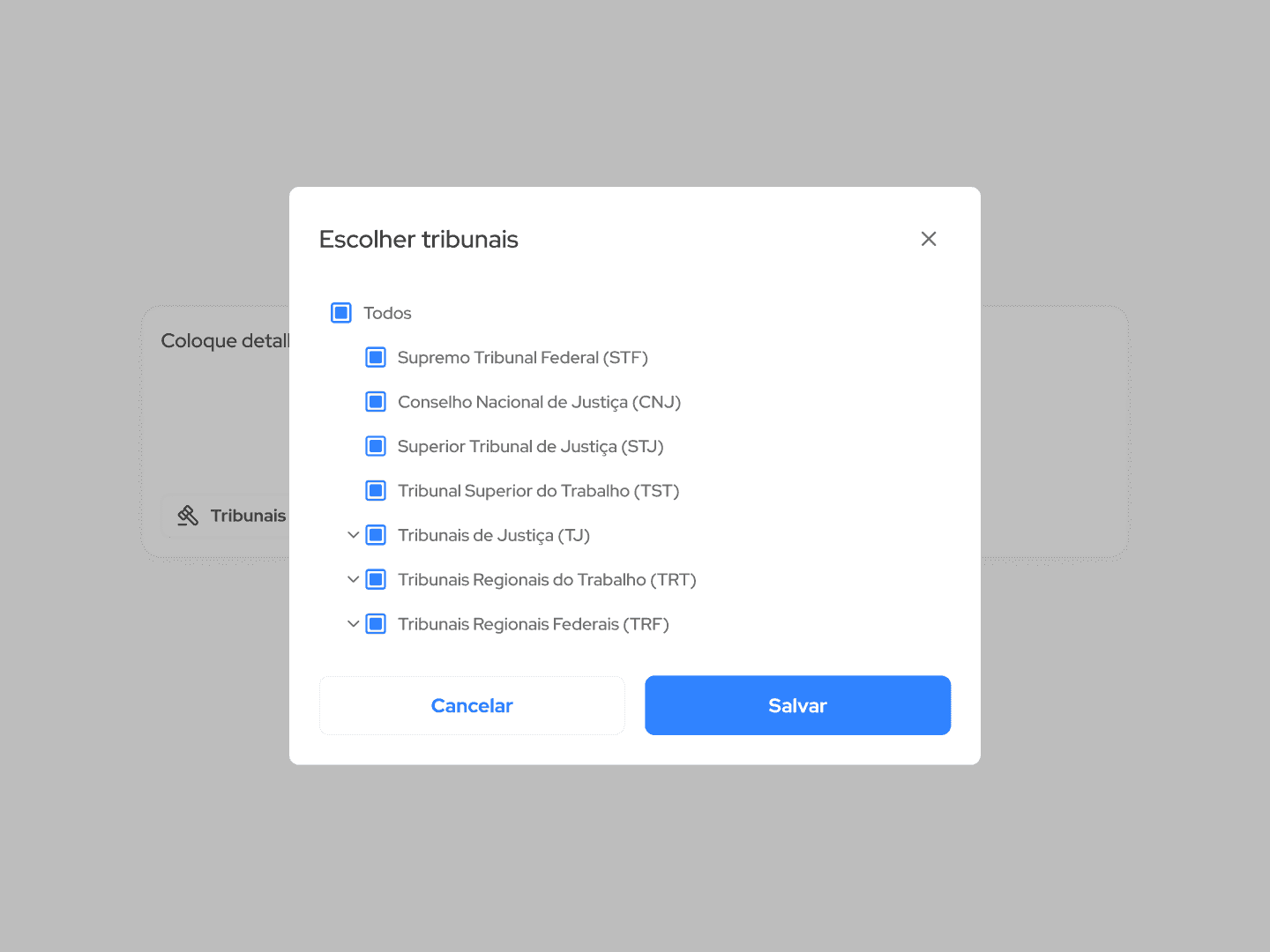Expand the Tribunais de Justiça (TJ) group
The height and width of the screenshot is (952, 1270).
353,535
